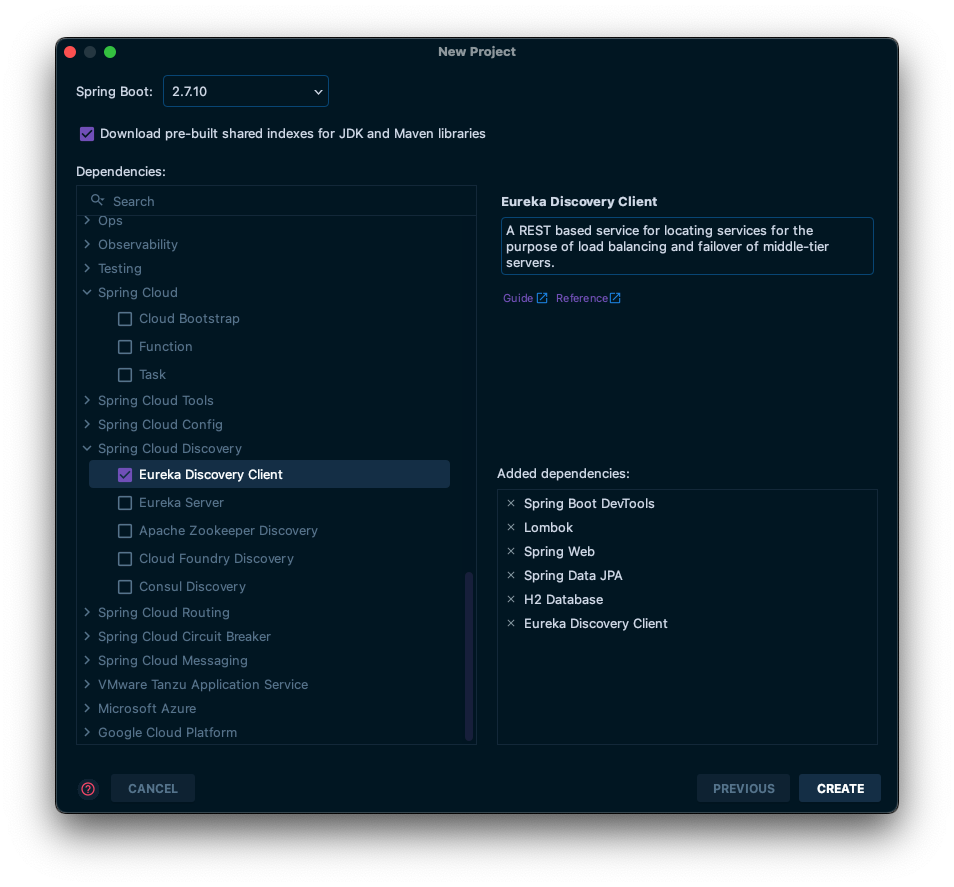Image resolution: width=954 pixels, height=887 pixels.
Task: Check the Task dependency checkbox
Action: pyautogui.click(x=125, y=375)
